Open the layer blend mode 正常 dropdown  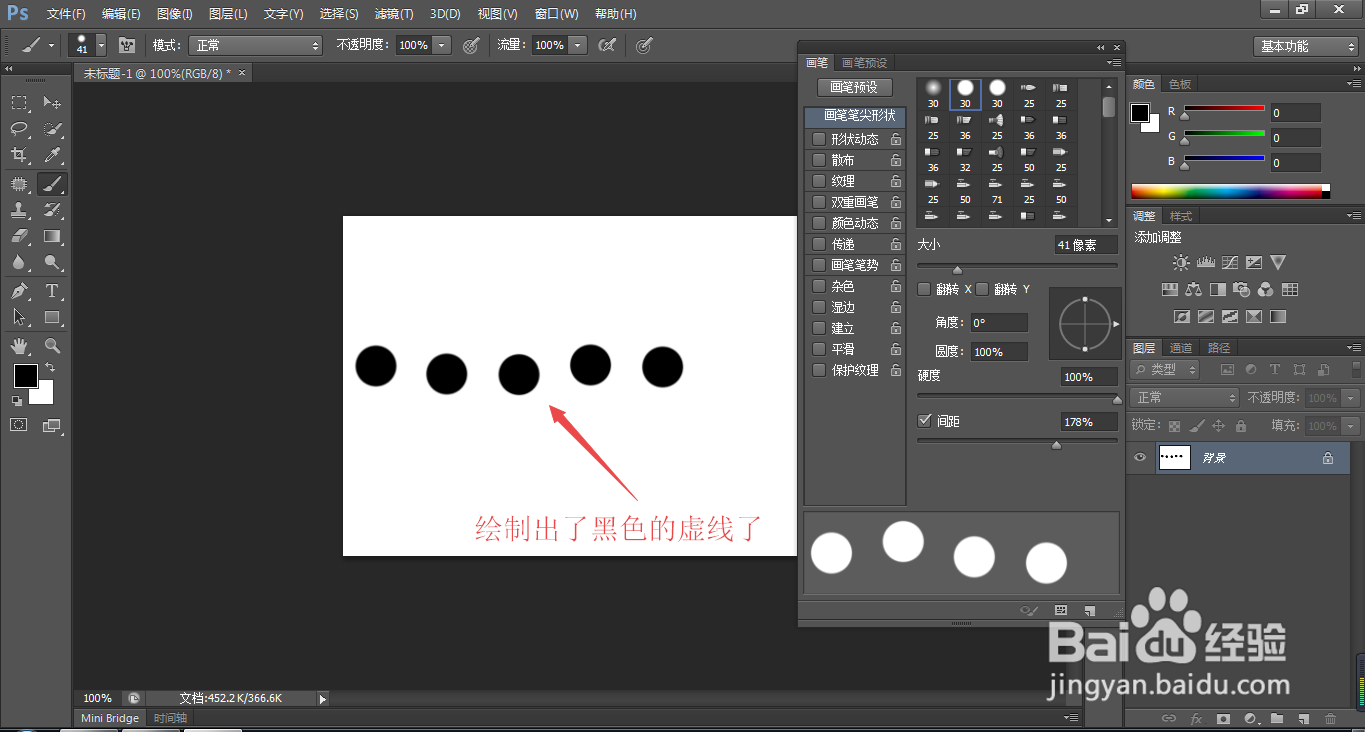coord(1186,397)
